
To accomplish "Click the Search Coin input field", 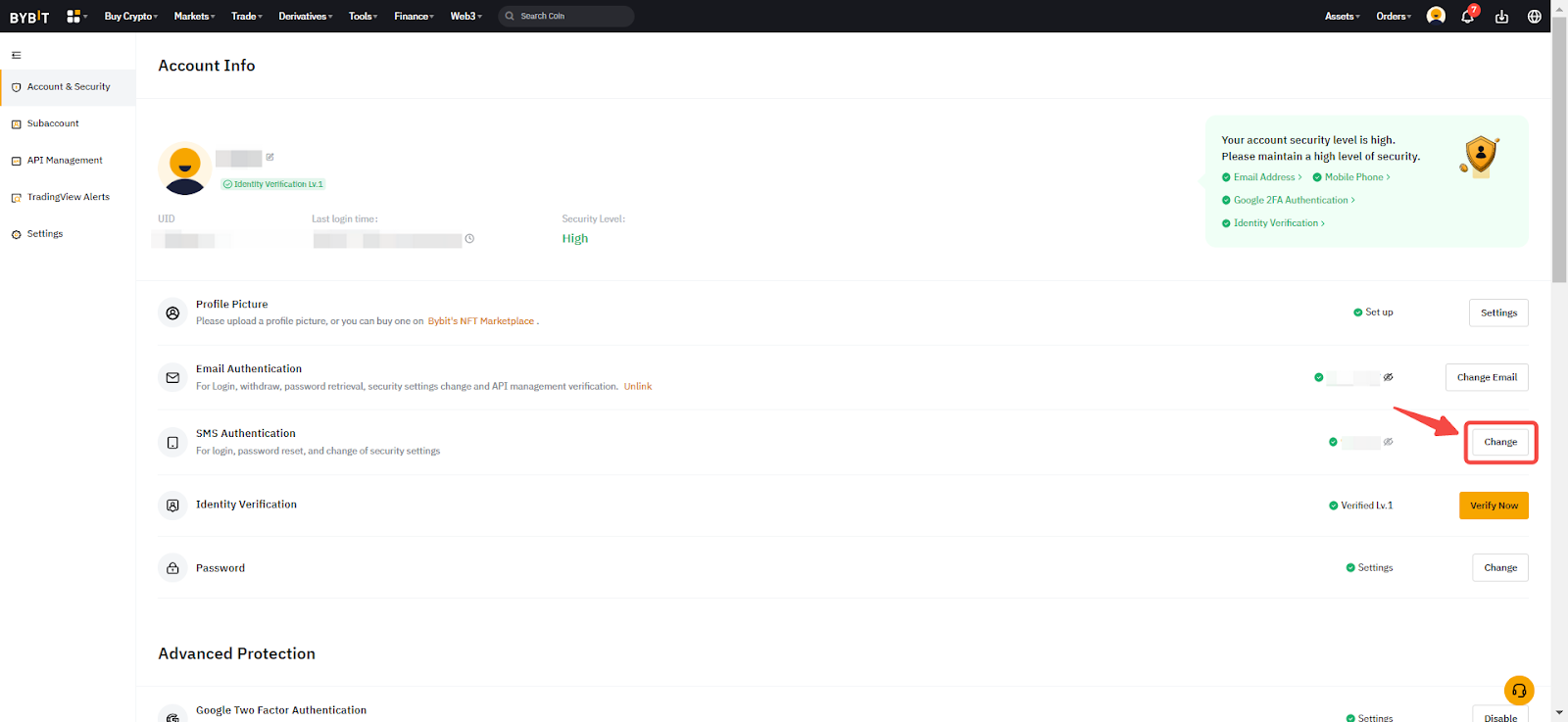I will coord(568,17).
